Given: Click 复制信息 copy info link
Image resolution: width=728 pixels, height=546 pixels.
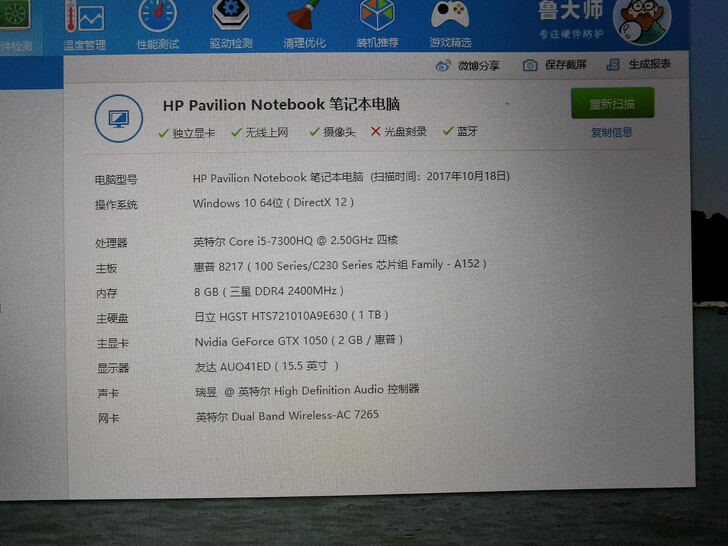Looking at the screenshot, I should 611,132.
